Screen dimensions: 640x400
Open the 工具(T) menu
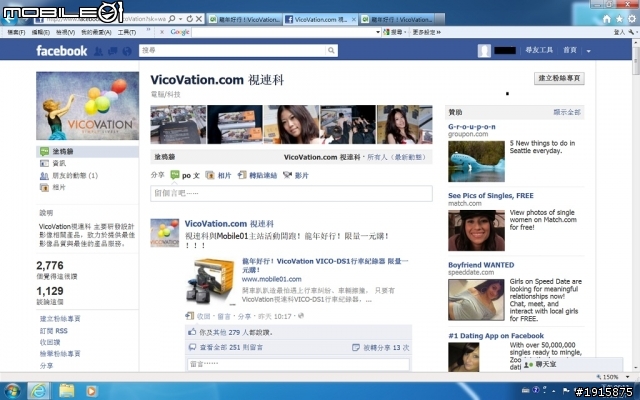tap(127, 32)
